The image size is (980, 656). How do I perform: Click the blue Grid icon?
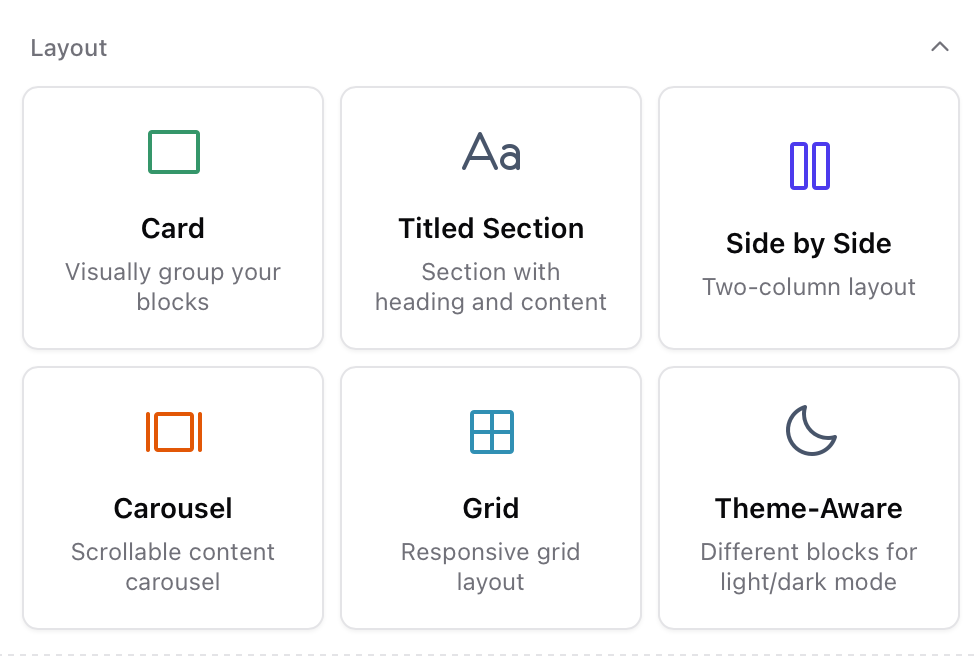491,432
